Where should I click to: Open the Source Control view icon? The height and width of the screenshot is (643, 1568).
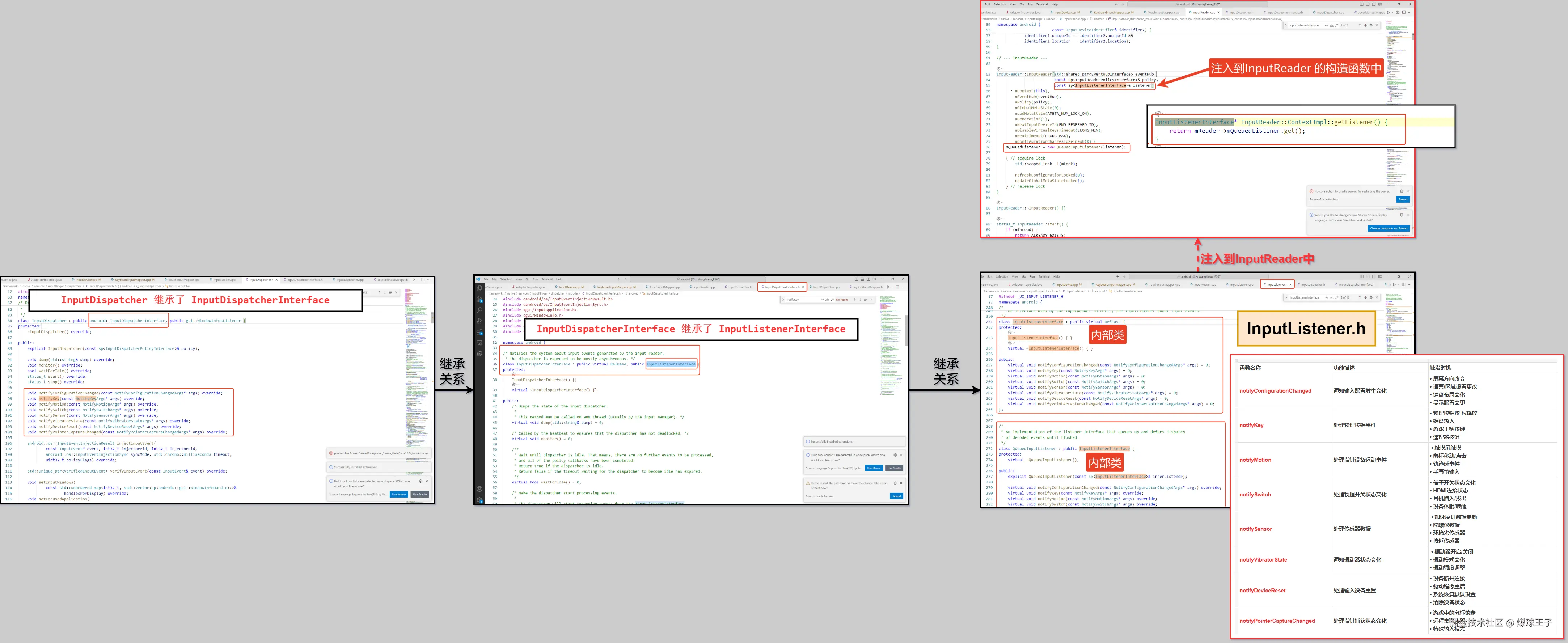pyautogui.click(x=479, y=299)
